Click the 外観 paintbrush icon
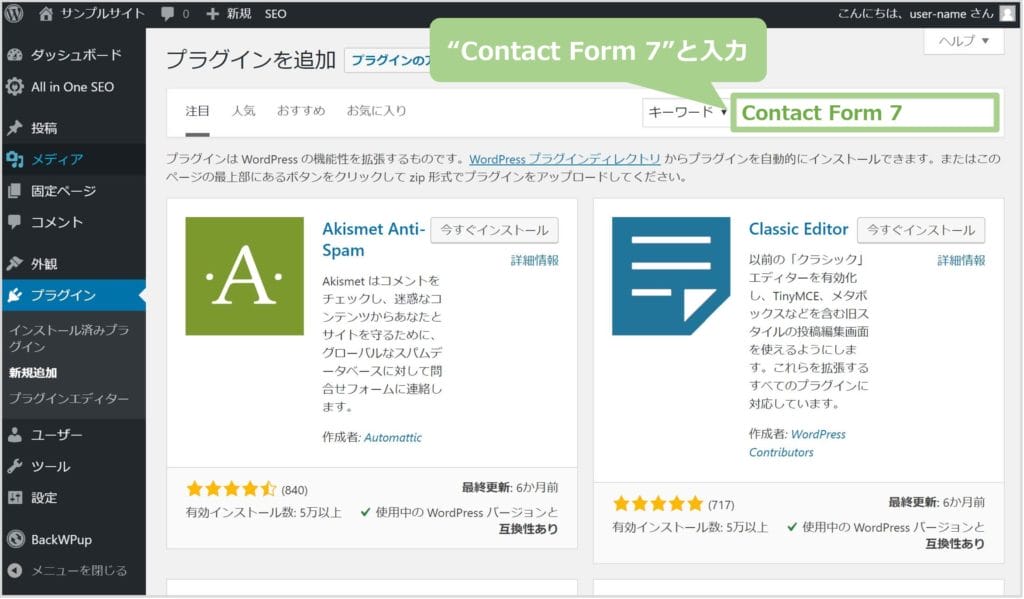The width and height of the screenshot is (1024, 599). (x=15, y=264)
